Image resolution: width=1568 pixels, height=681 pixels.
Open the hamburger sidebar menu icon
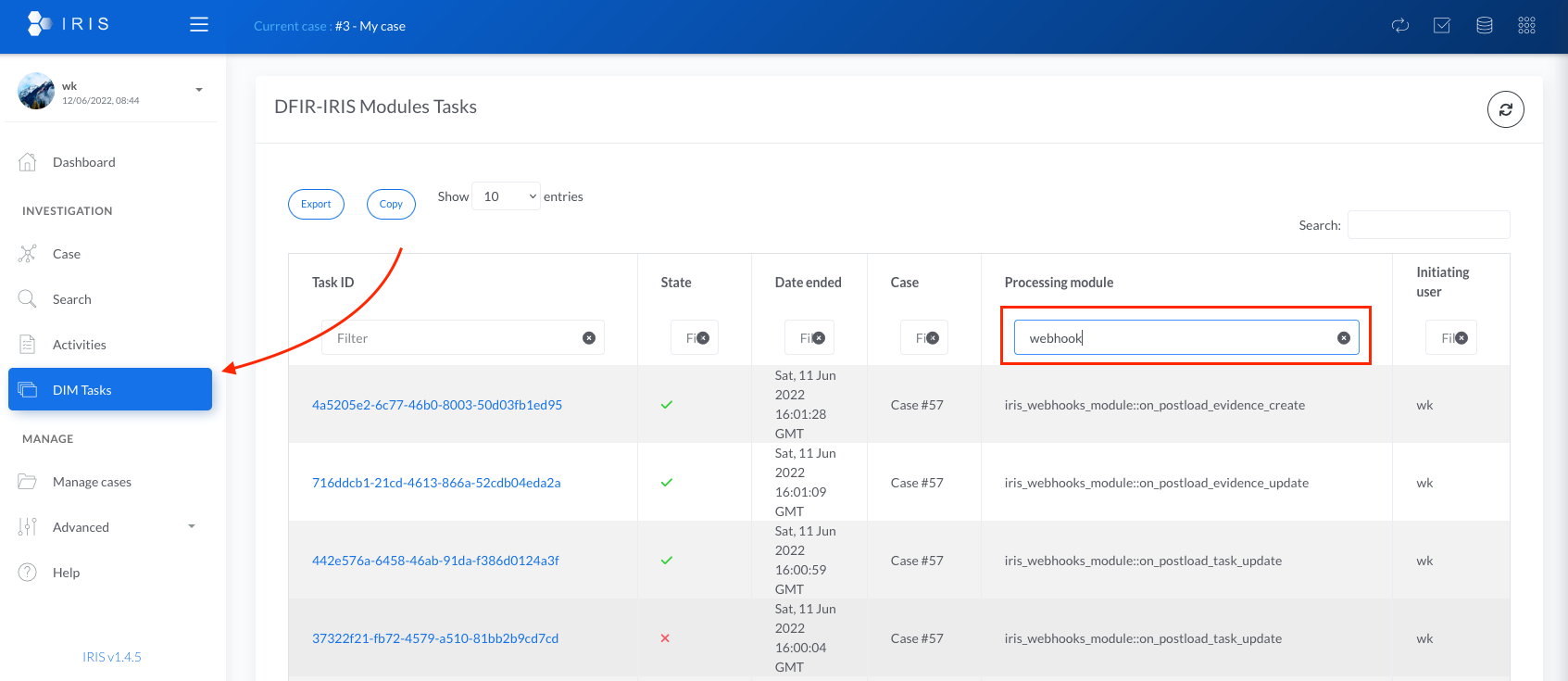click(x=199, y=25)
